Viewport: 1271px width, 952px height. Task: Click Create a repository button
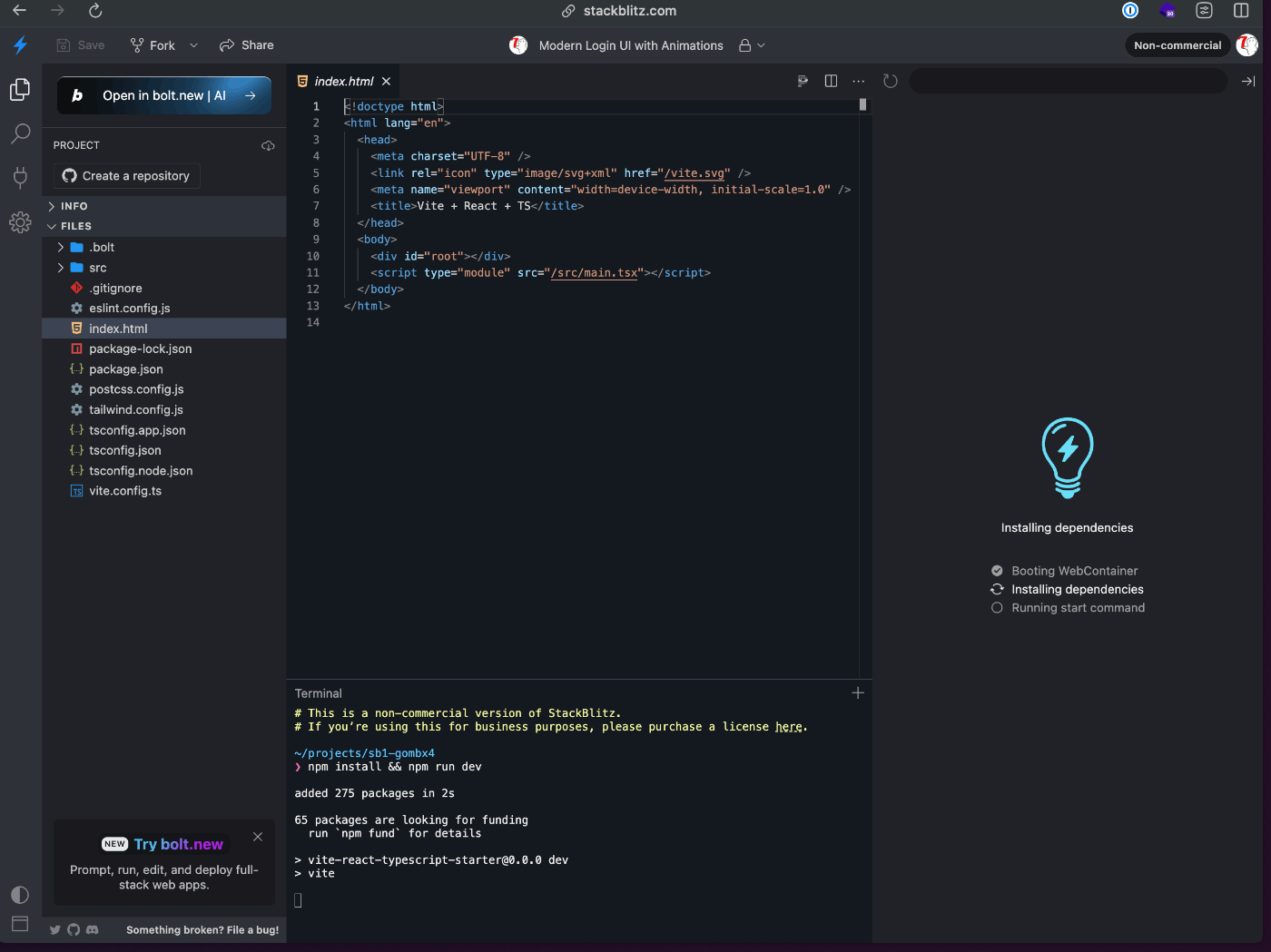tap(127, 176)
